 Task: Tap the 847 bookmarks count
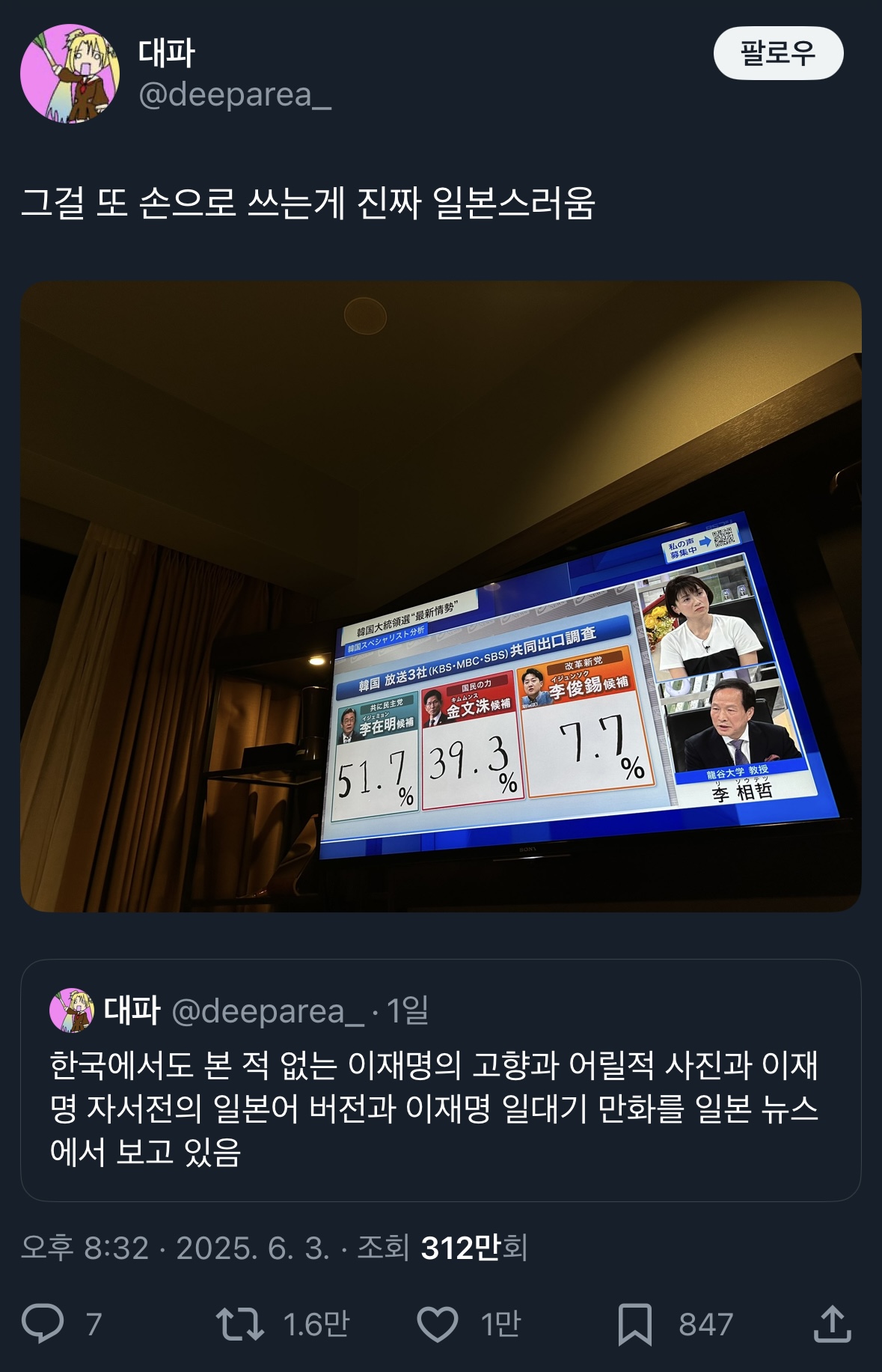pyautogui.click(x=705, y=1324)
